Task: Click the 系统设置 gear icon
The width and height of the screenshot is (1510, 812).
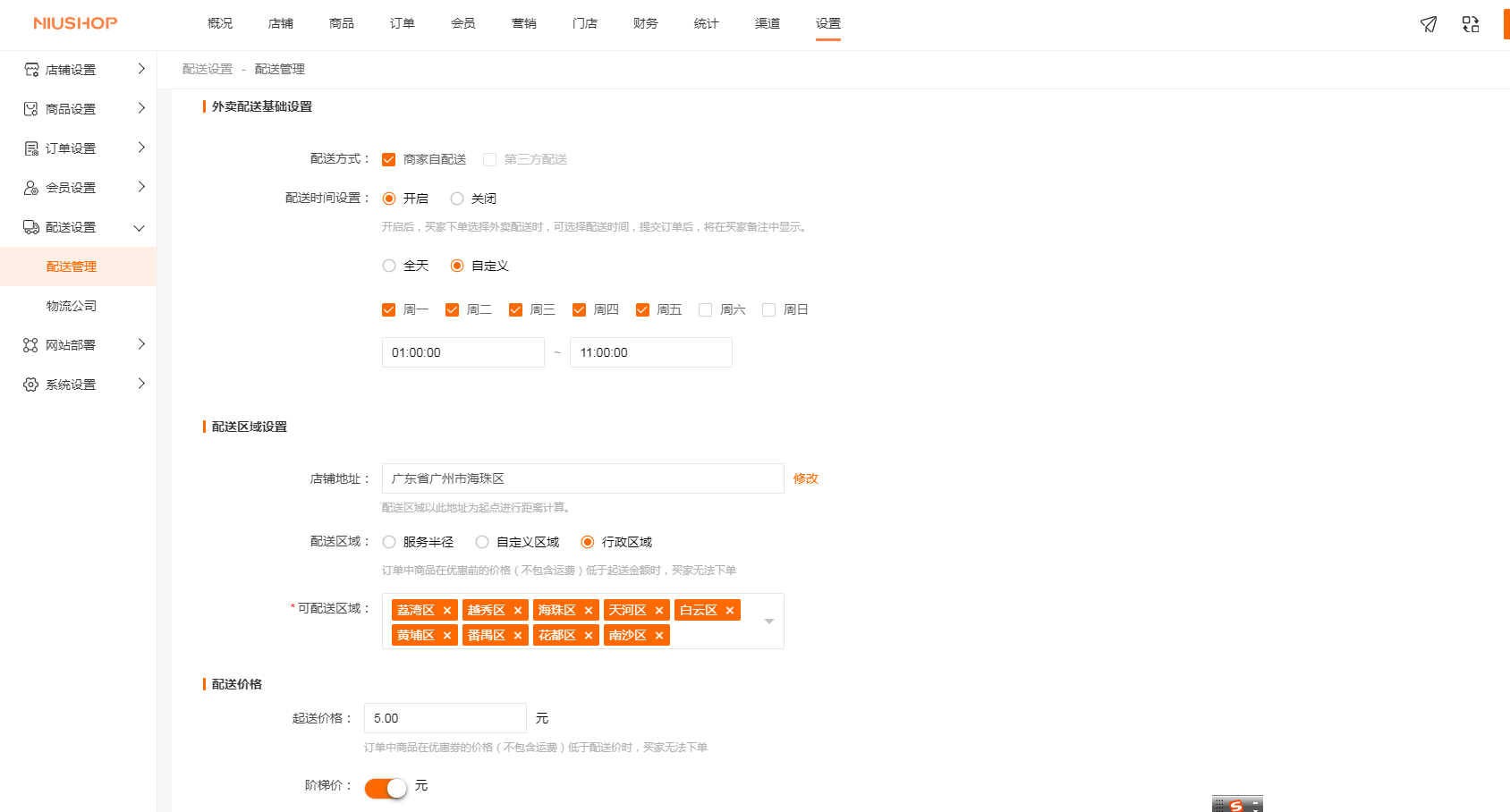Action: tap(30, 384)
